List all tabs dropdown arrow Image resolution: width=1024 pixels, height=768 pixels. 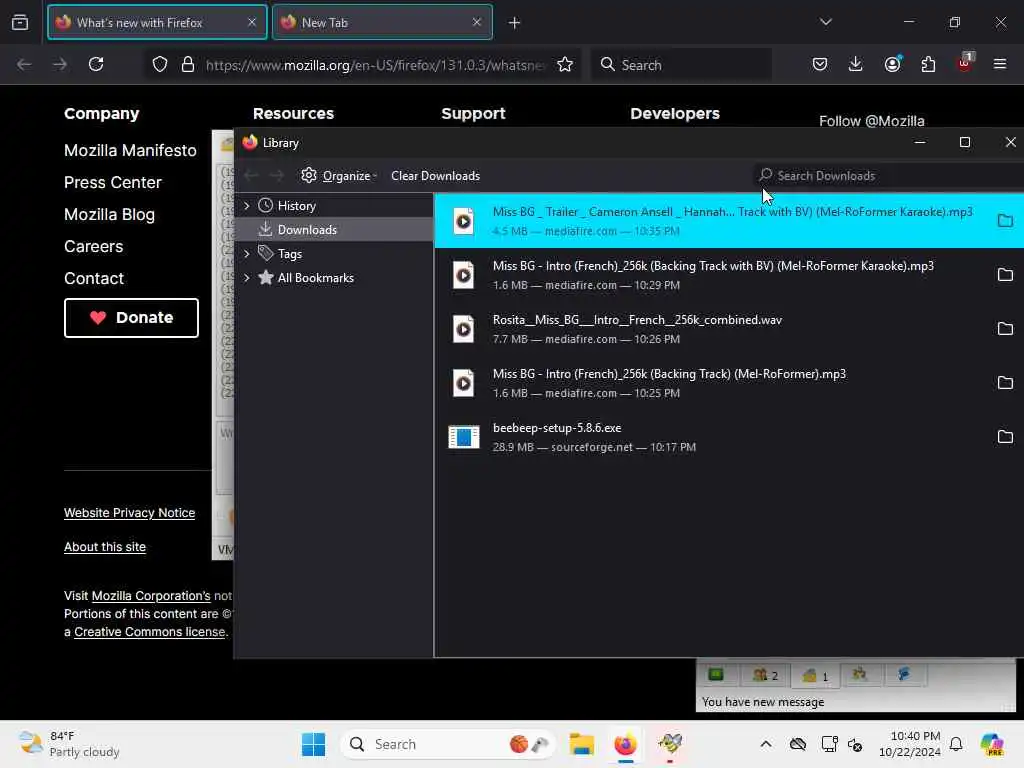[825, 22]
